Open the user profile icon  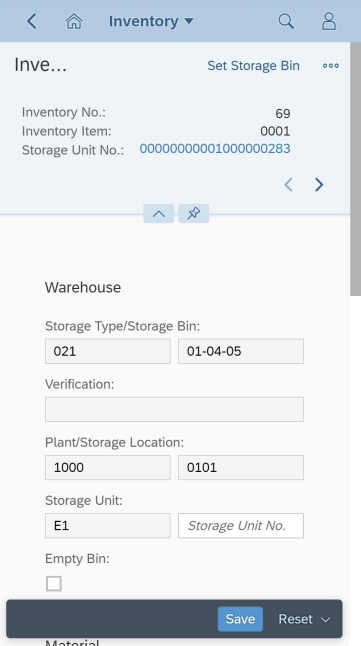(329, 21)
